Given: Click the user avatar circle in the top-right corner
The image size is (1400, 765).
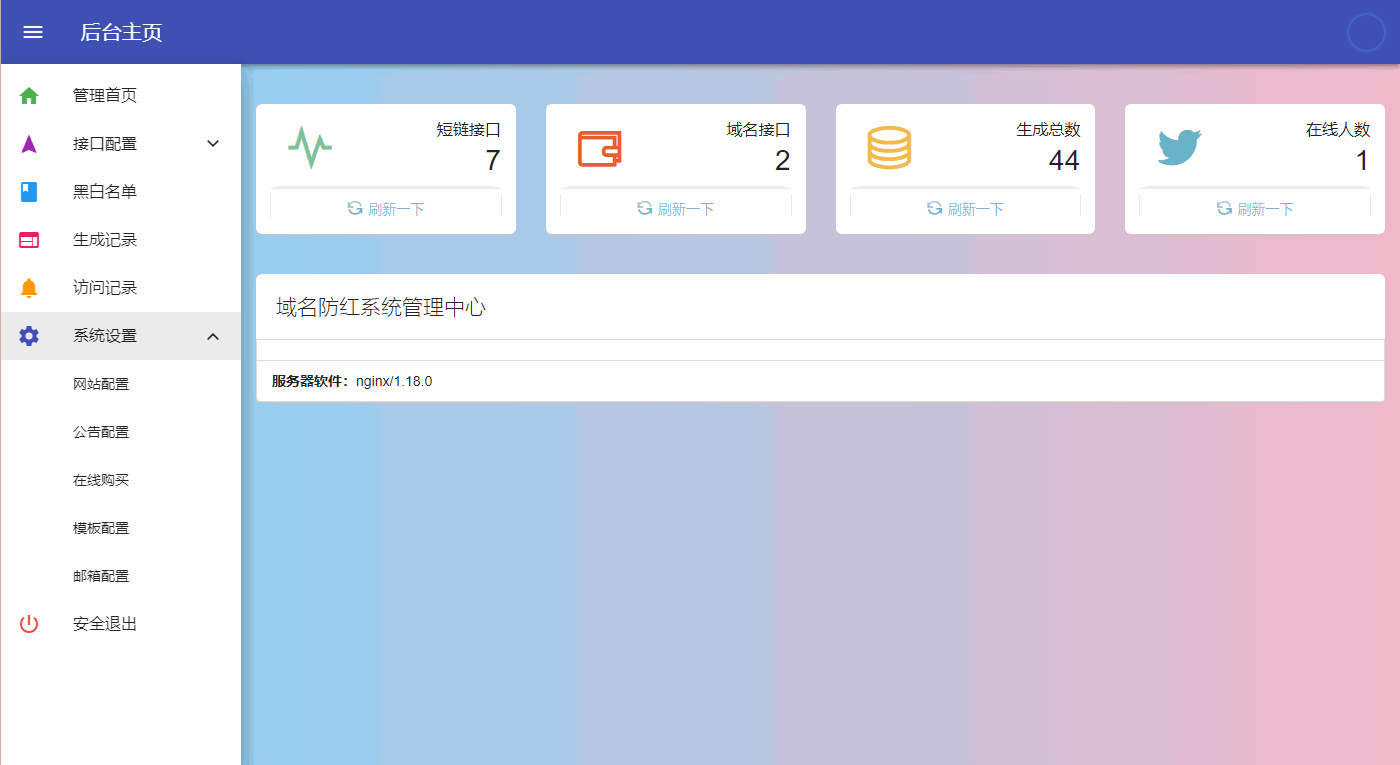Looking at the screenshot, I should [x=1366, y=32].
